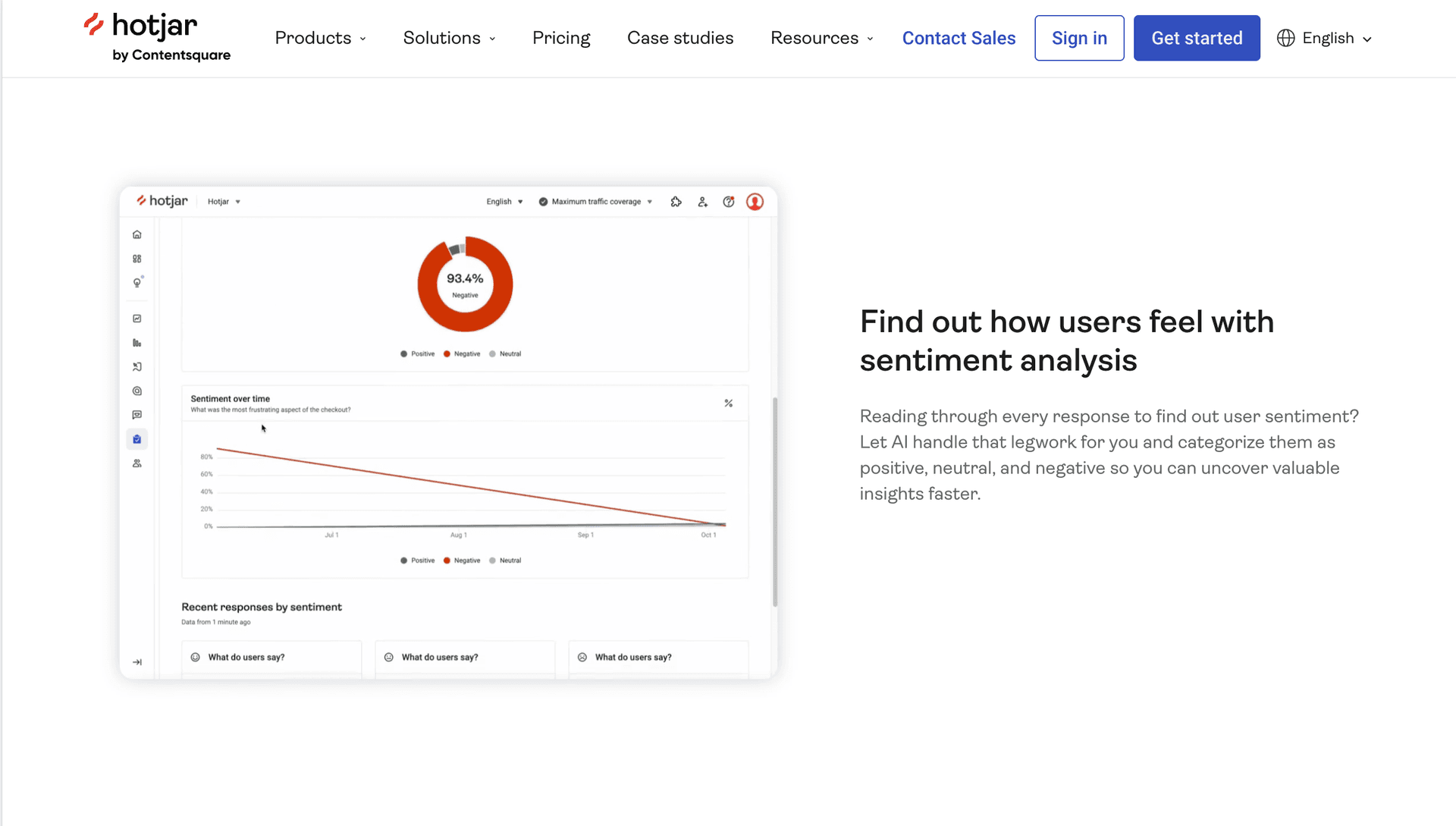Go to the Pricing page
Image resolution: width=1456 pixels, height=826 pixels.
[561, 38]
